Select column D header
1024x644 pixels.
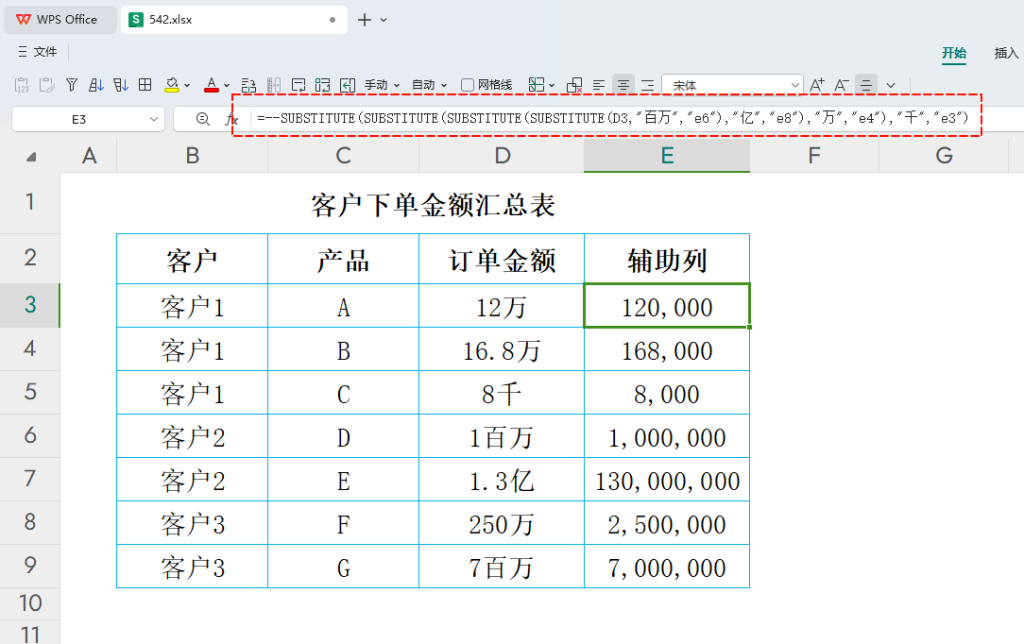502,155
